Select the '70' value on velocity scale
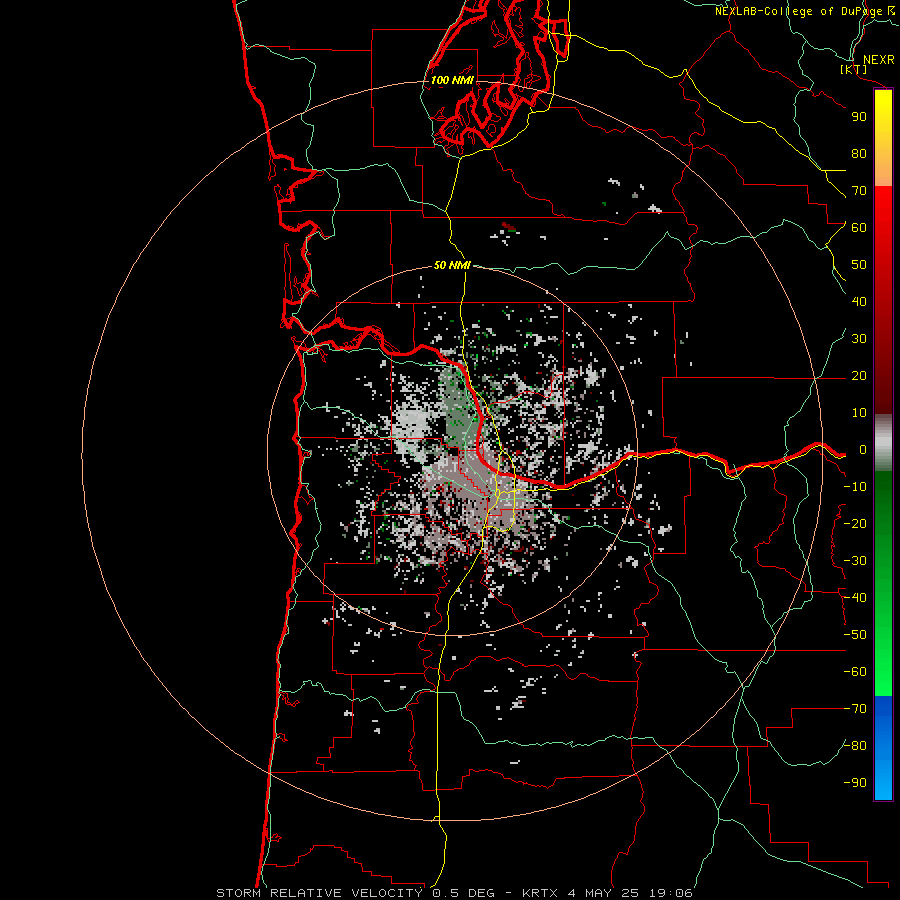900x900 pixels. (x=859, y=191)
